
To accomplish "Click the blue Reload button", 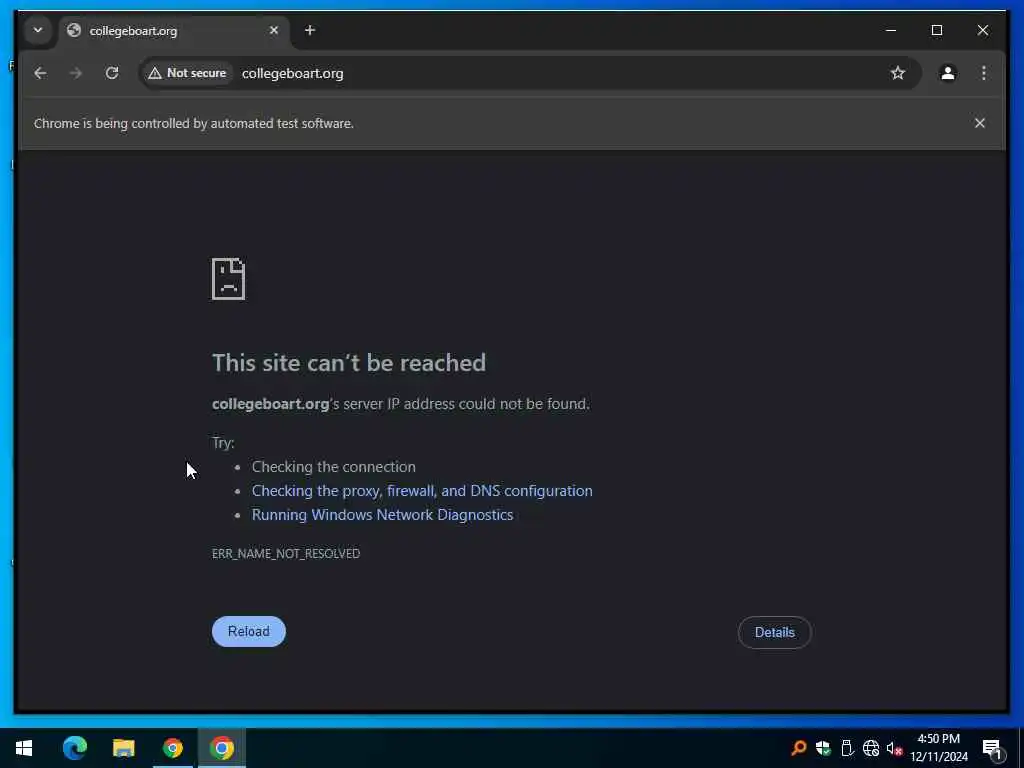I will pyautogui.click(x=249, y=632).
